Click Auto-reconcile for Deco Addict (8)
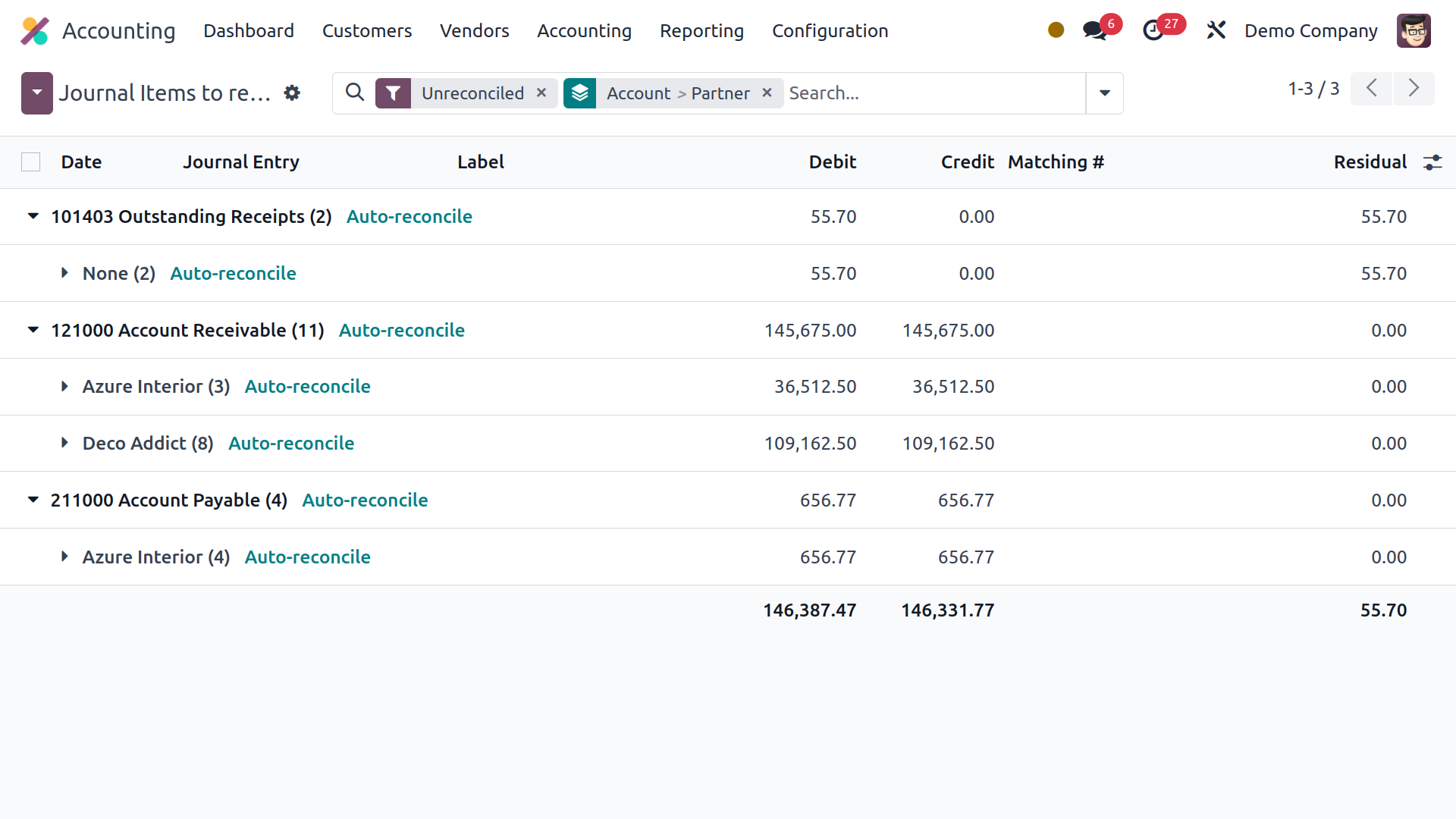Viewport: 1456px width, 819px height. point(290,442)
